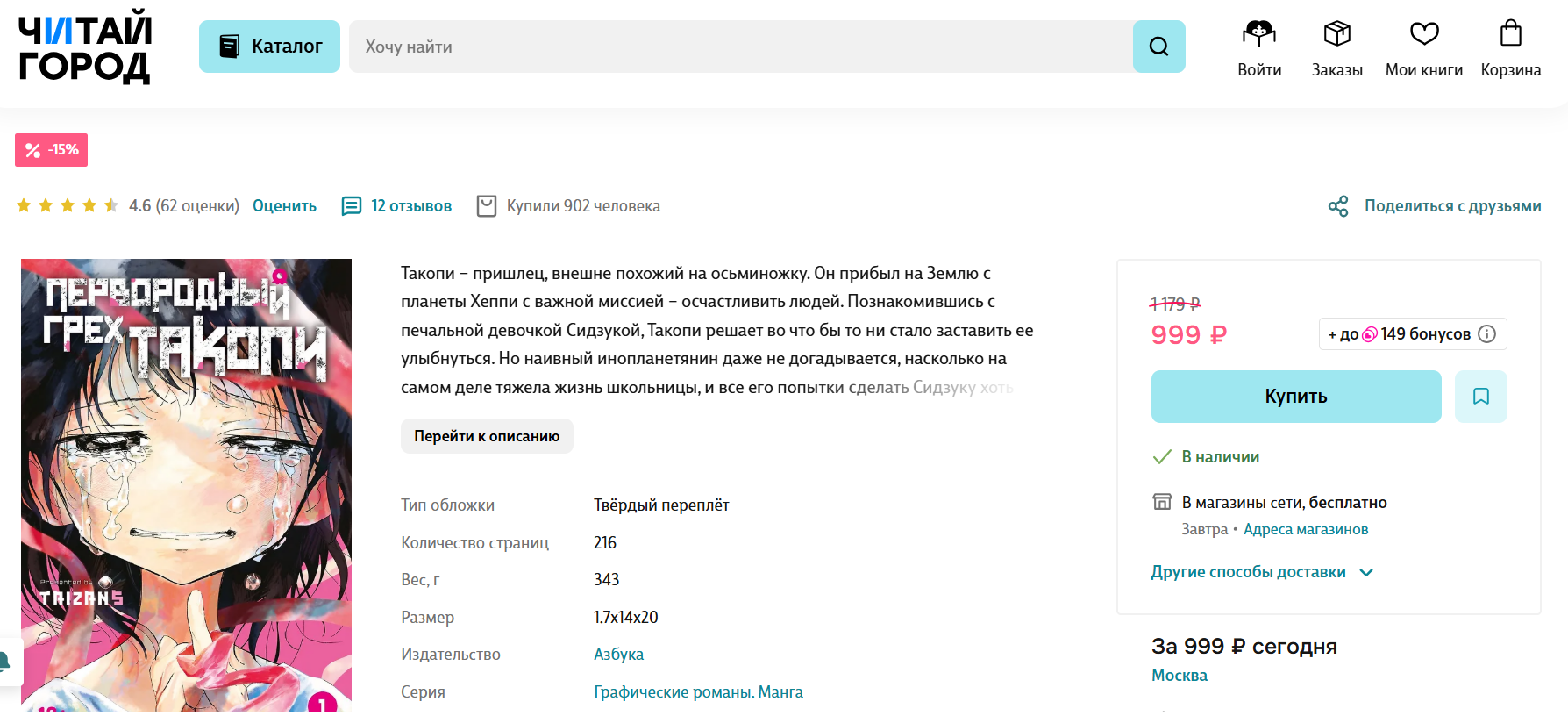Open the Каталог menu
Viewport: 1568px width, 716px height.
click(x=269, y=47)
